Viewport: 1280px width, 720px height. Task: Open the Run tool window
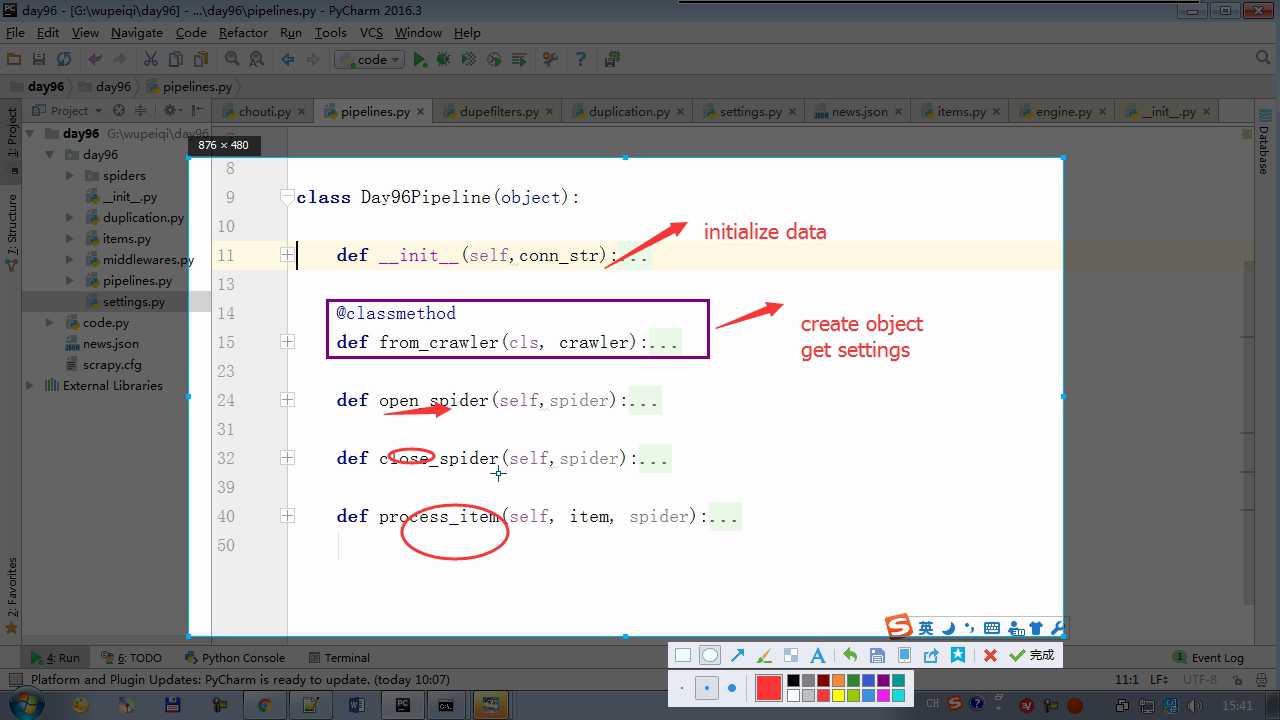click(x=56, y=657)
